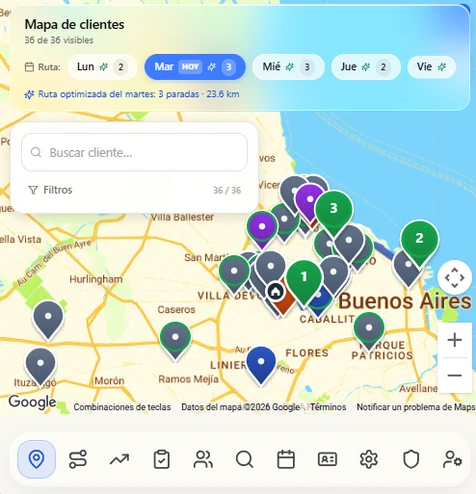Click the sparkle icon before Ruta optimizada

(x=29, y=95)
